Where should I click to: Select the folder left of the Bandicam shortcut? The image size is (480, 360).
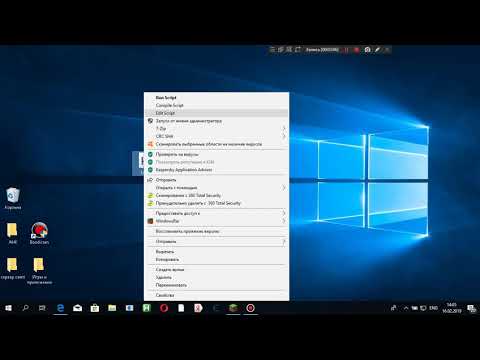click(12, 233)
